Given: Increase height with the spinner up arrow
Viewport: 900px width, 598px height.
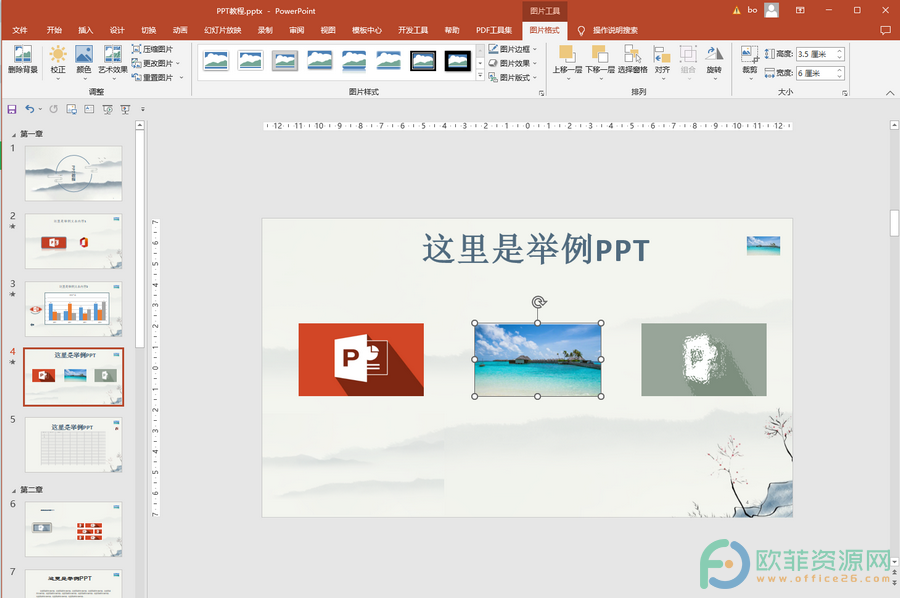Looking at the screenshot, I should click(840, 51).
